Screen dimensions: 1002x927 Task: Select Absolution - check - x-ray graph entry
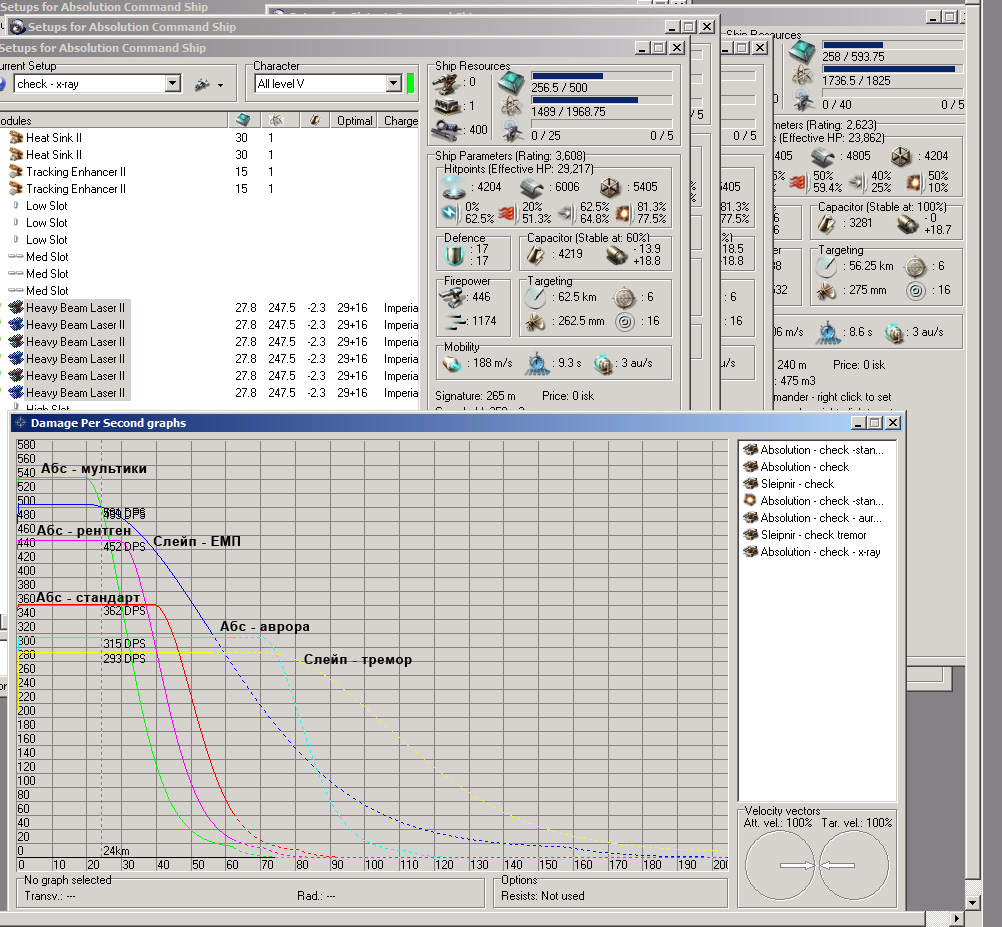[819, 552]
